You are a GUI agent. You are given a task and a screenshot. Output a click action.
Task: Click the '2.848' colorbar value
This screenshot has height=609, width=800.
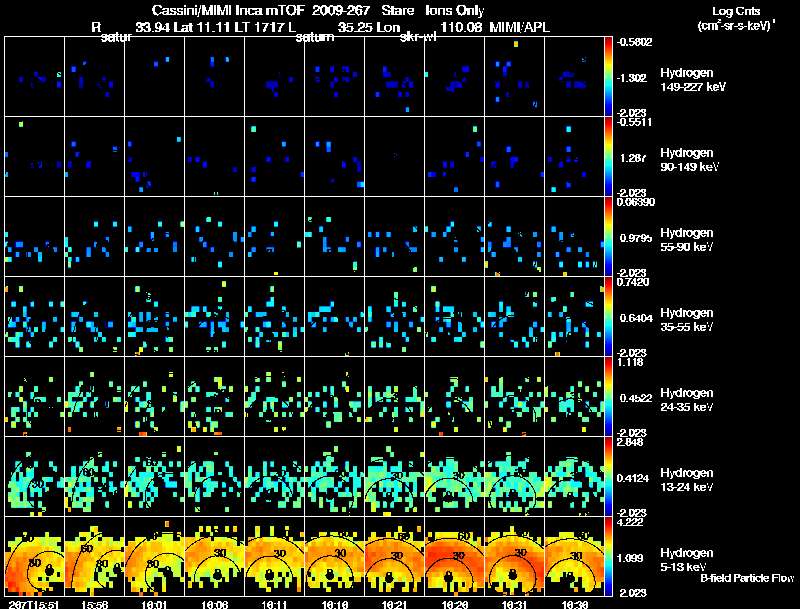[631, 443]
